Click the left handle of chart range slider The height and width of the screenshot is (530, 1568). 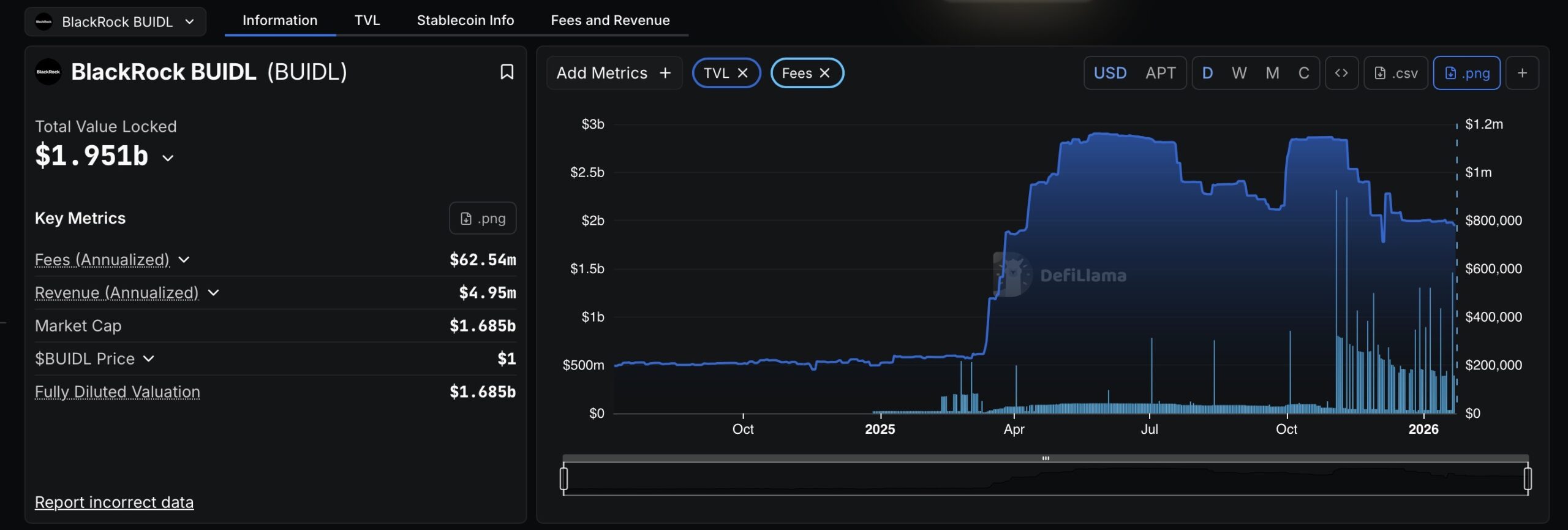point(563,479)
